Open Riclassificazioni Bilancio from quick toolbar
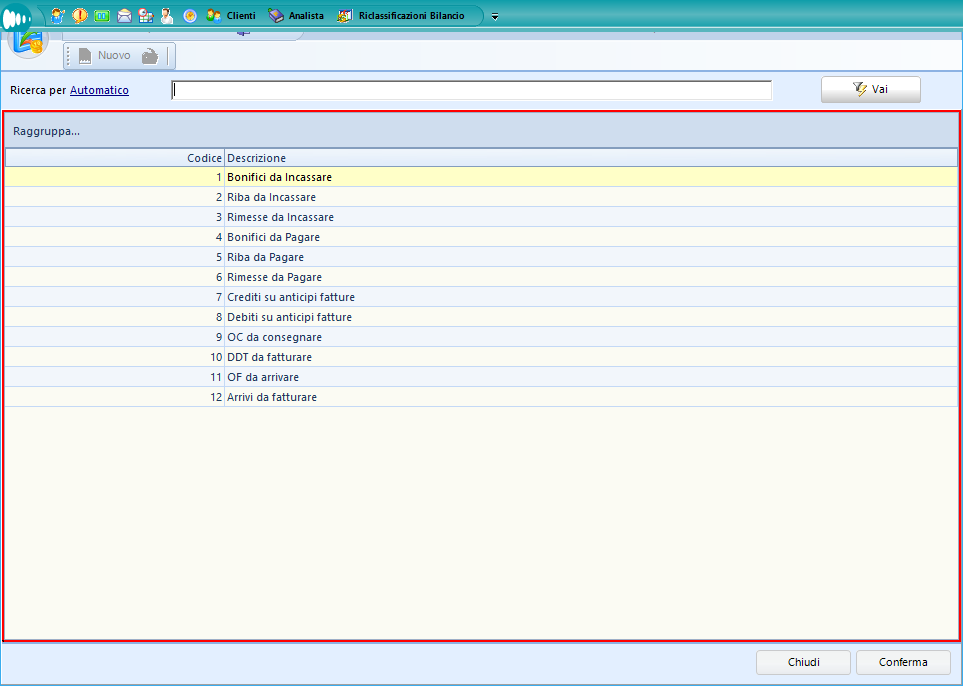963x686 pixels. tap(401, 16)
